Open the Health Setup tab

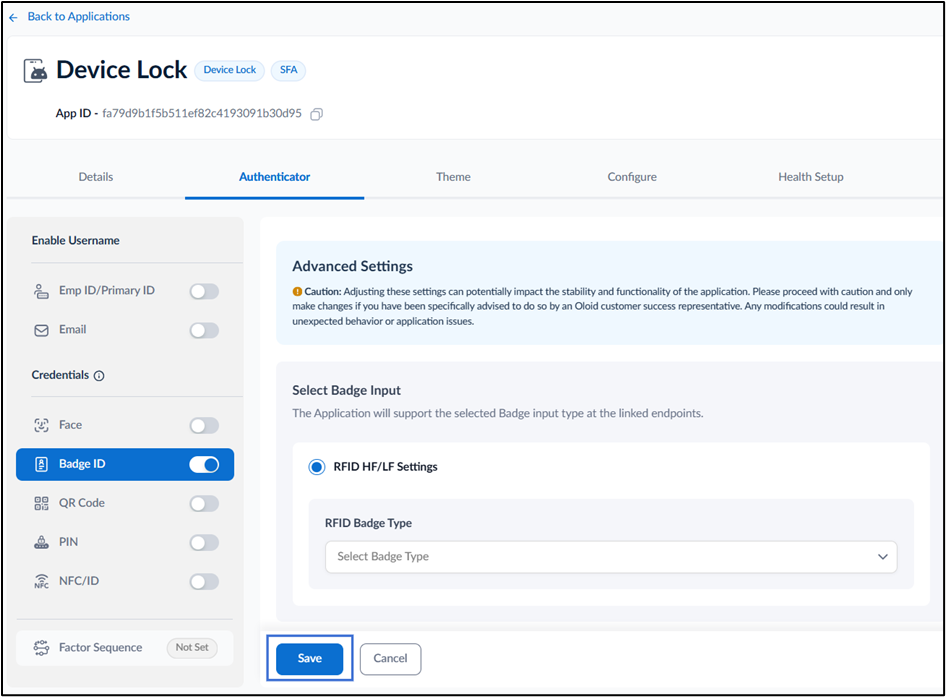(x=810, y=177)
